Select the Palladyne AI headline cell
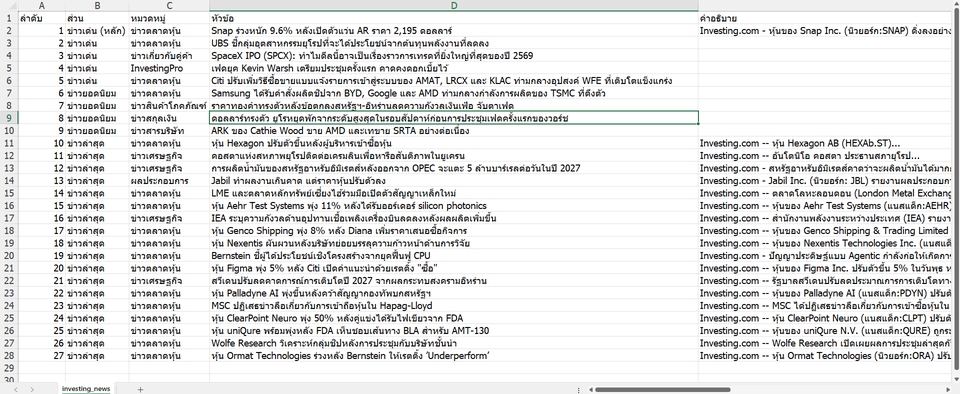 (x=454, y=293)
